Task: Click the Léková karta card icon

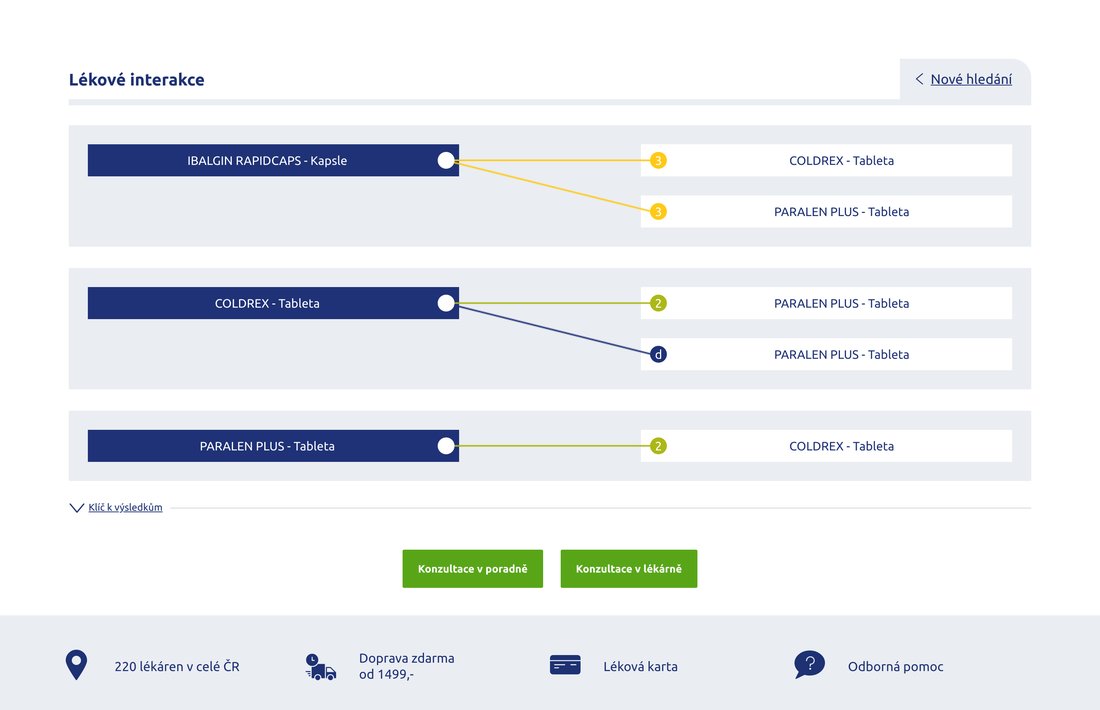Action: (x=565, y=665)
